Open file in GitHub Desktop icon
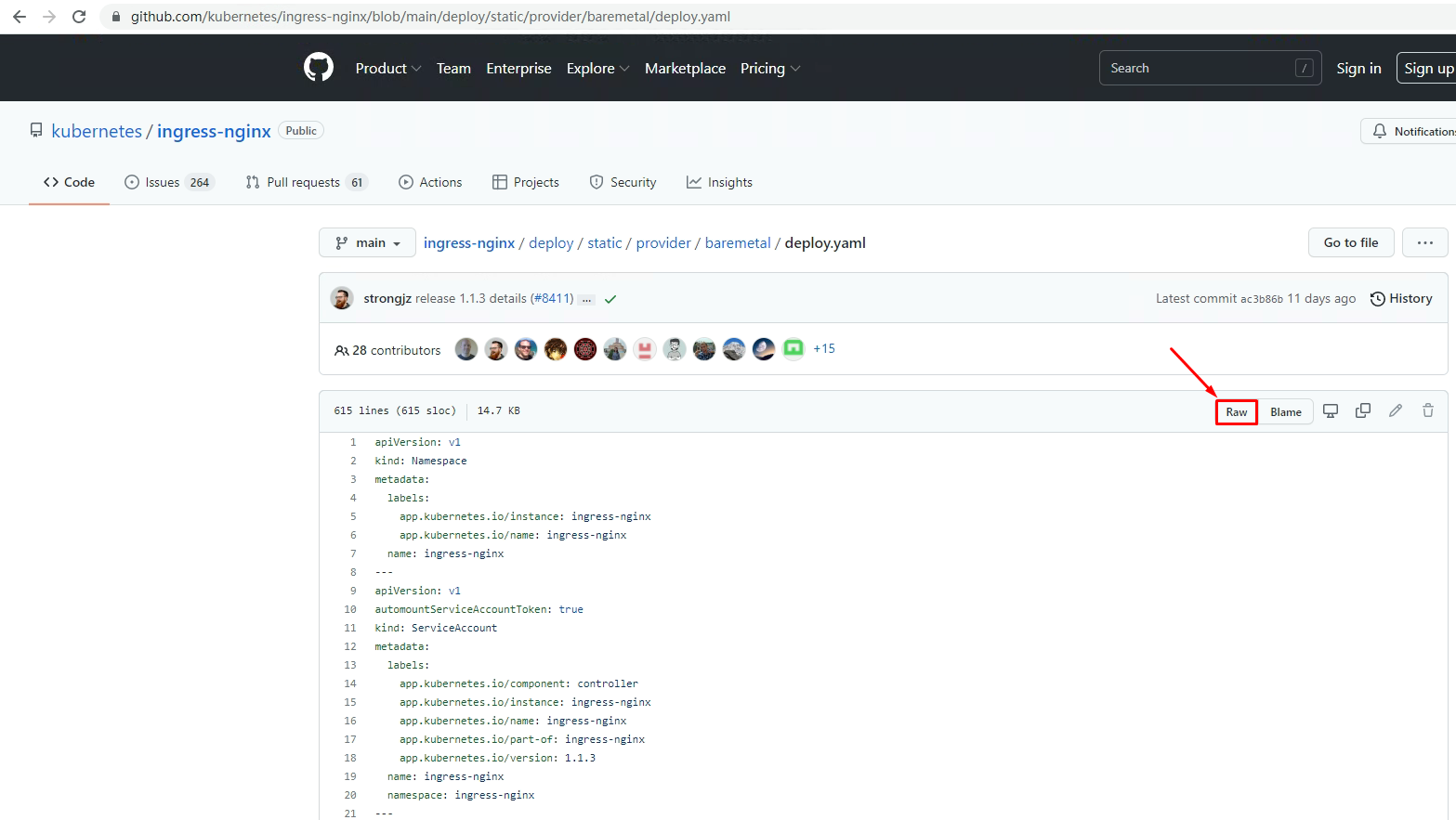Image resolution: width=1456 pixels, height=820 pixels. 1331,411
